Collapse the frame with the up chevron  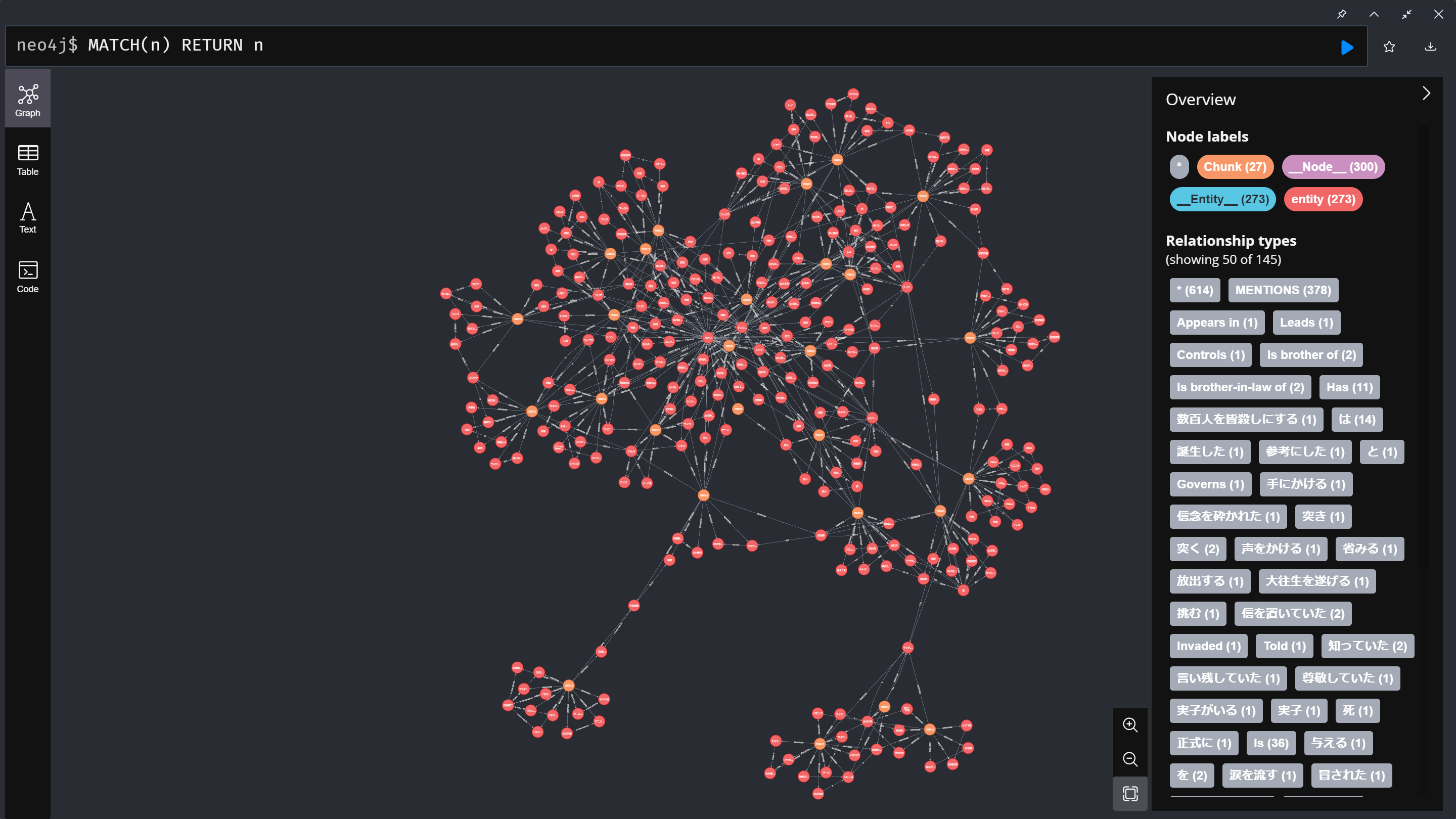(x=1374, y=14)
